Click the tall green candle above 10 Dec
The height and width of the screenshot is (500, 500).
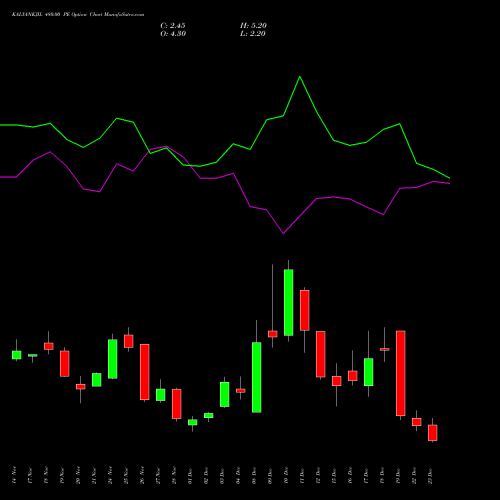click(x=289, y=302)
